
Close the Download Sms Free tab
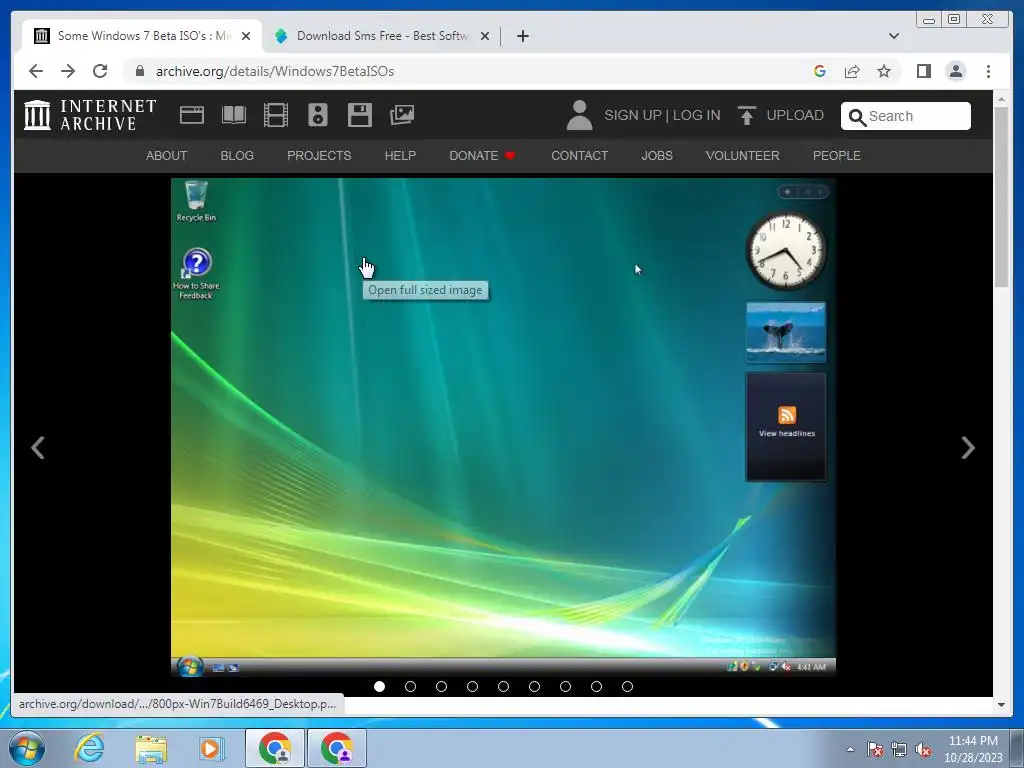click(485, 36)
